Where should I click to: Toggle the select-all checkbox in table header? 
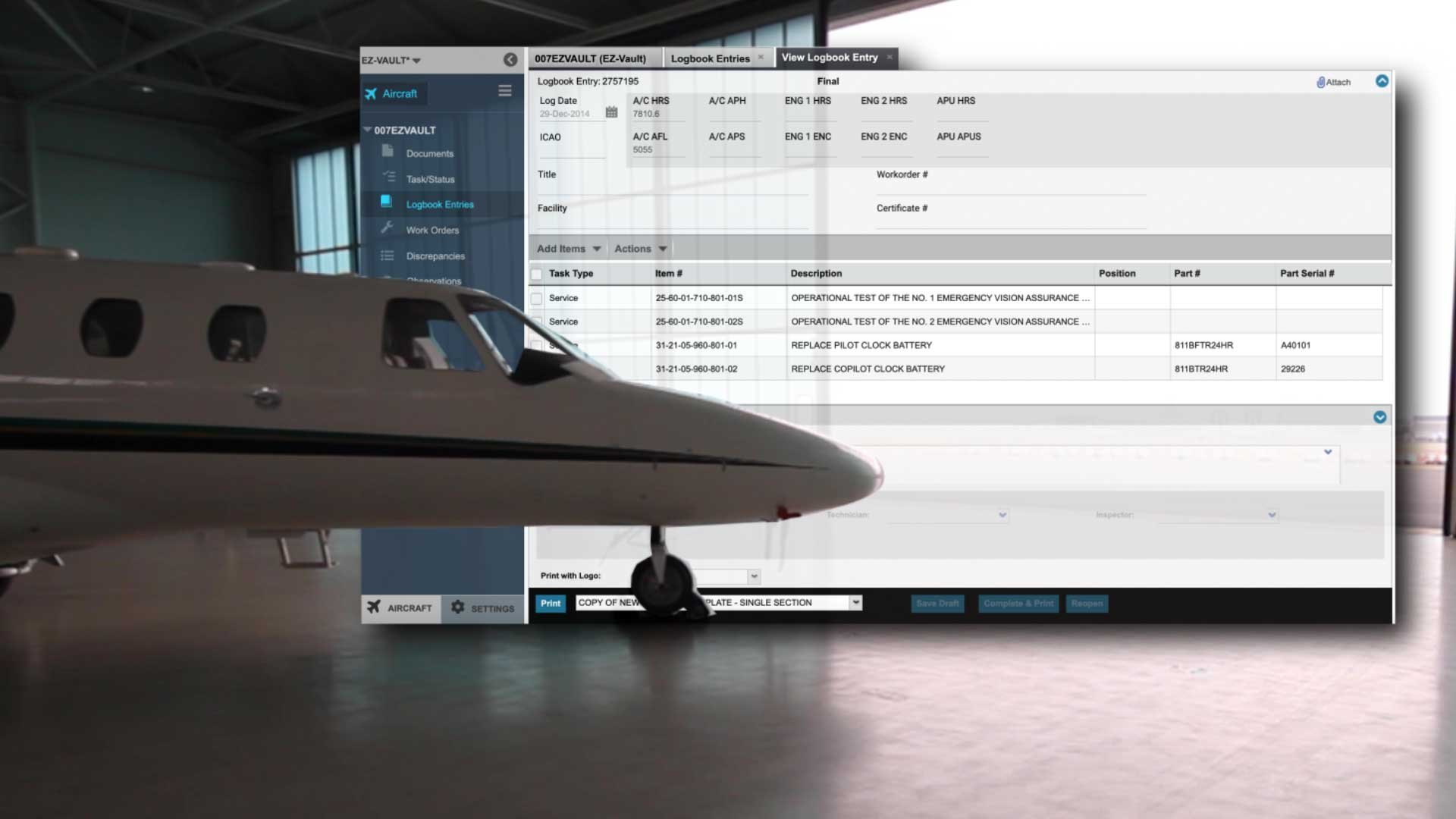[x=537, y=274]
